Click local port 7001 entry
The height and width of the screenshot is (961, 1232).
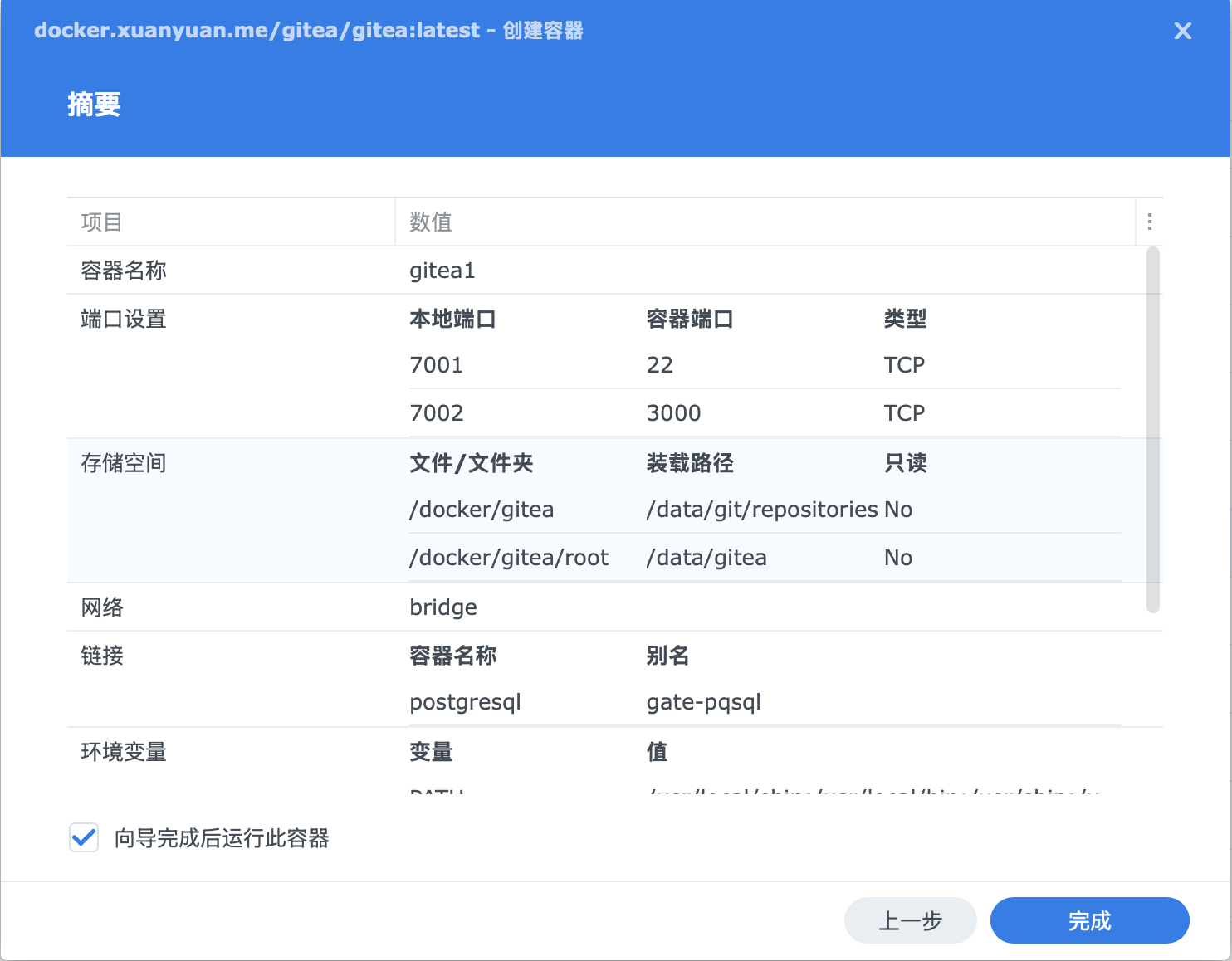coord(437,365)
